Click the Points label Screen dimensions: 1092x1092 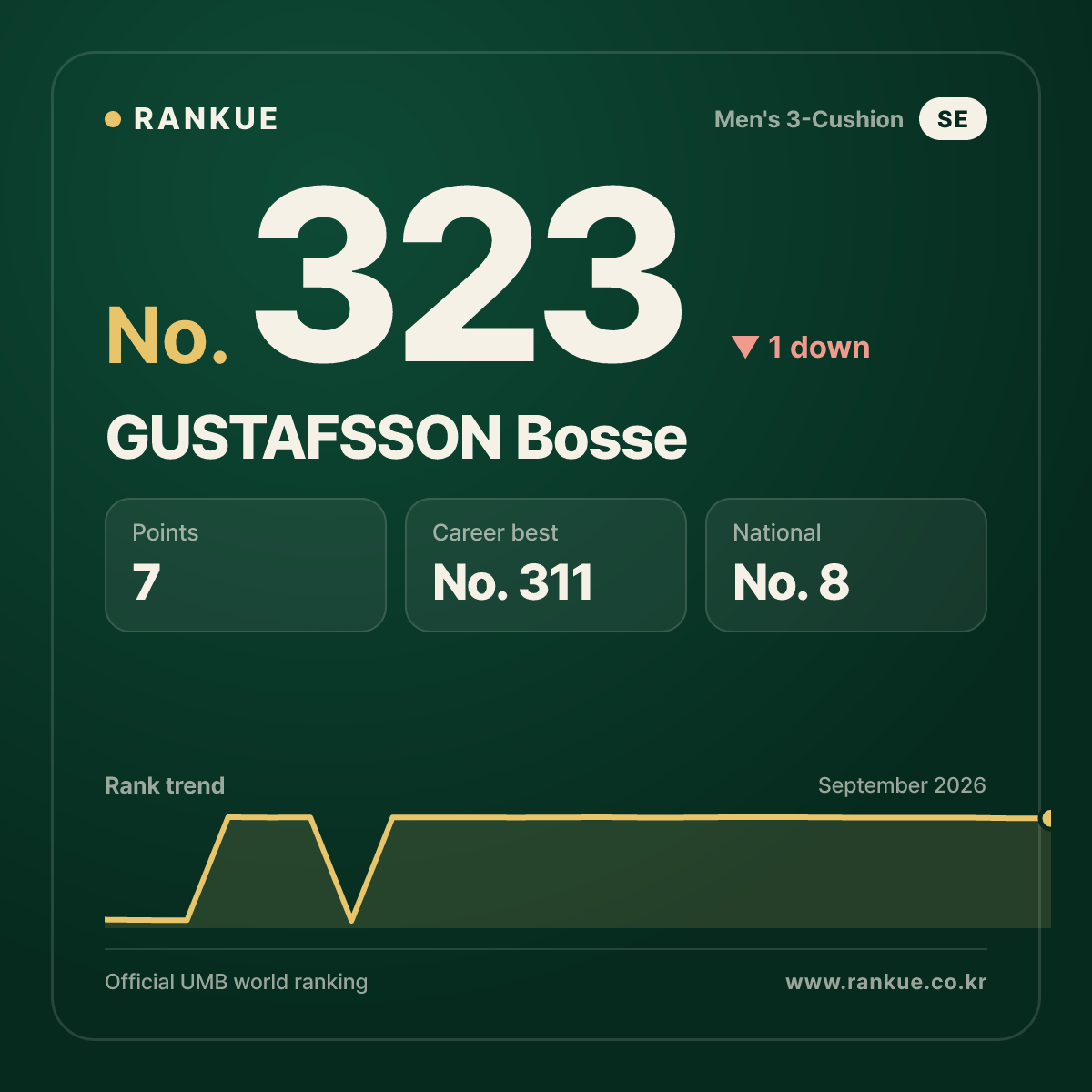click(x=165, y=532)
